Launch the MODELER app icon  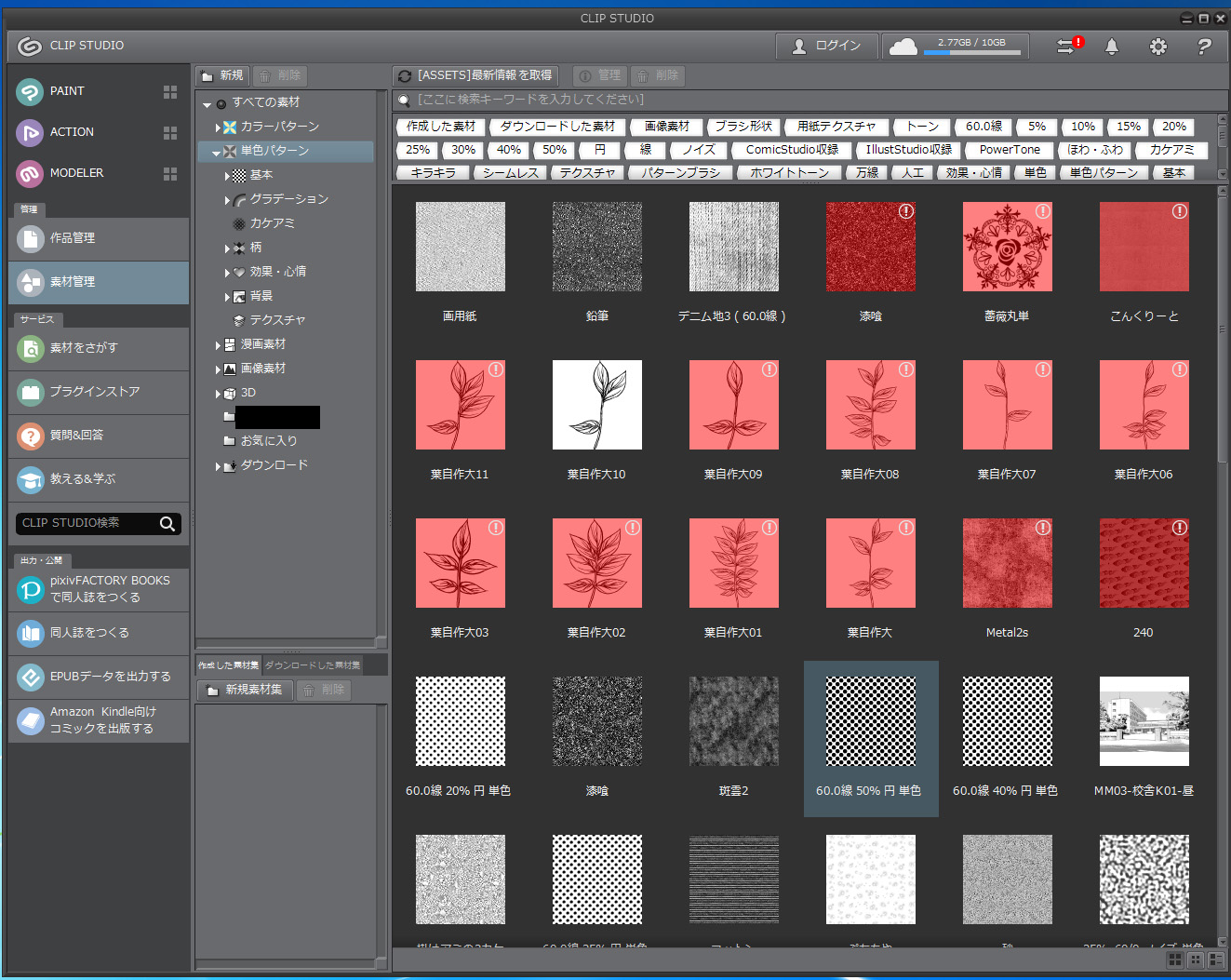pyautogui.click(x=31, y=173)
